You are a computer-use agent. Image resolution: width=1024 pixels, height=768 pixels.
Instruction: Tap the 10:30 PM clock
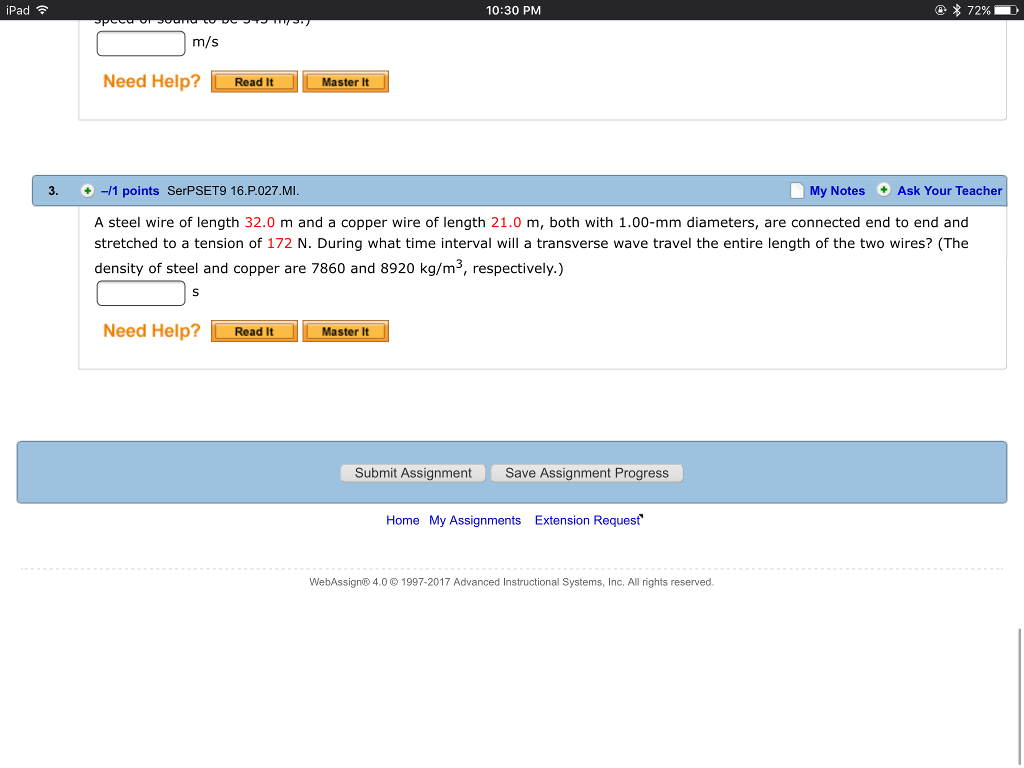[x=513, y=10]
